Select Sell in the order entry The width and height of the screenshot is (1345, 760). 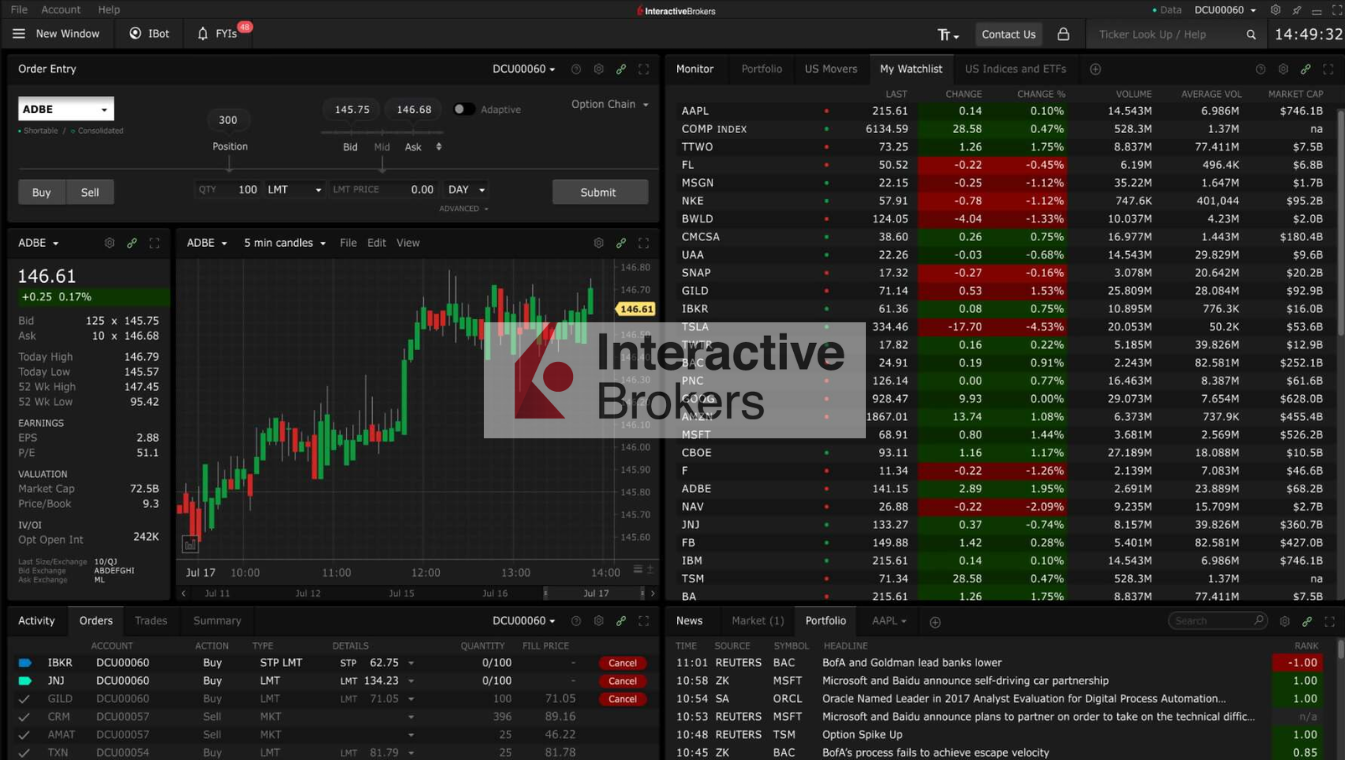click(90, 192)
